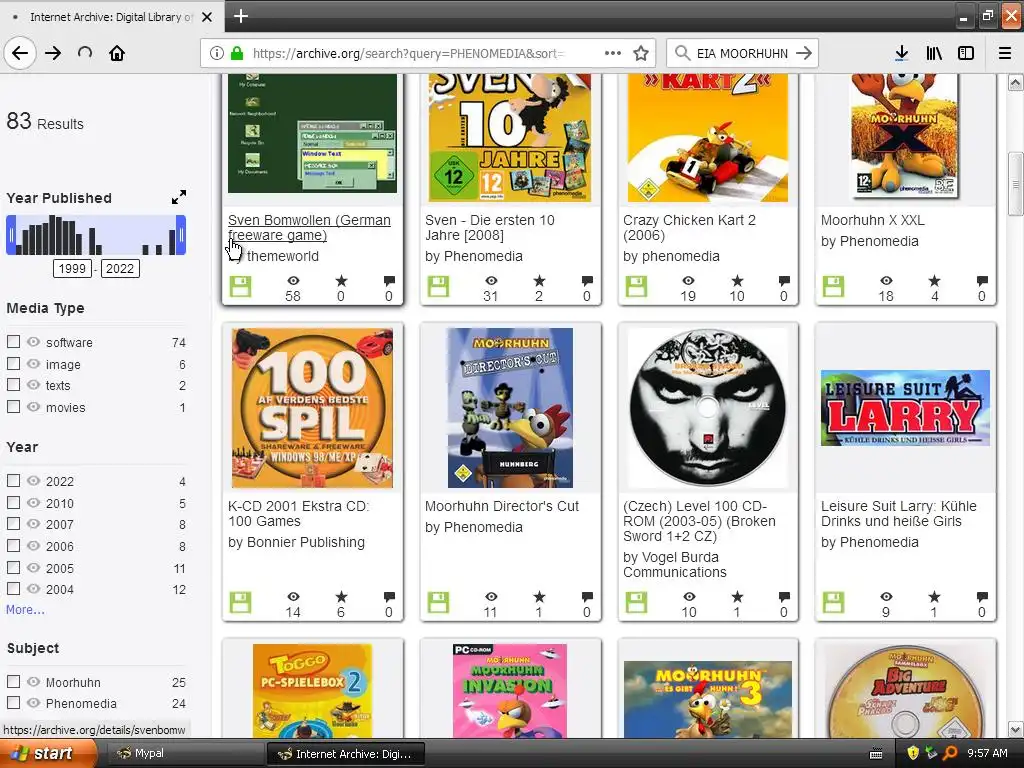The height and width of the screenshot is (768, 1024).
Task: Click the magnifier tray icon in taskbar
Action: 950,753
